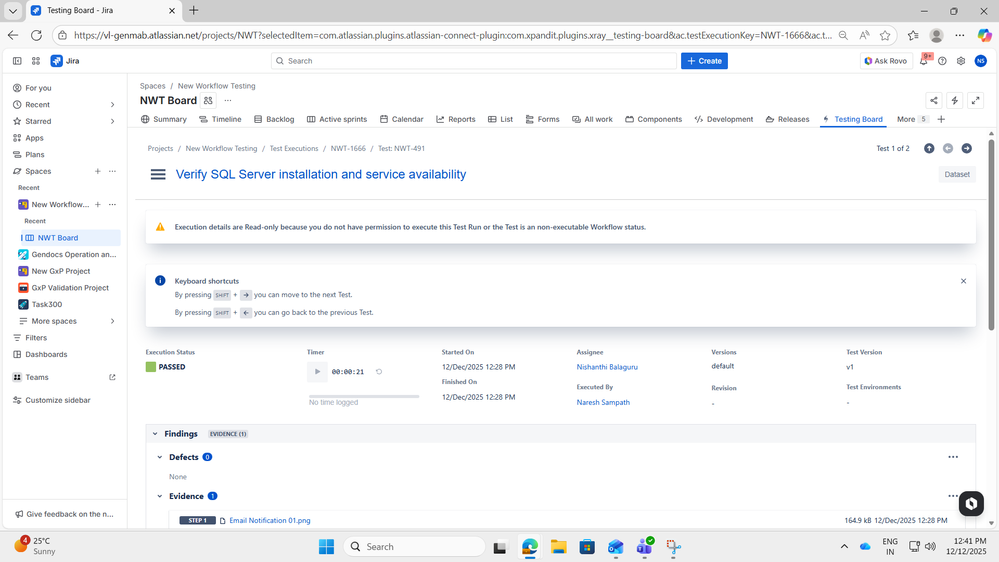
Task: Collapse the Evidence section
Action: click(160, 496)
